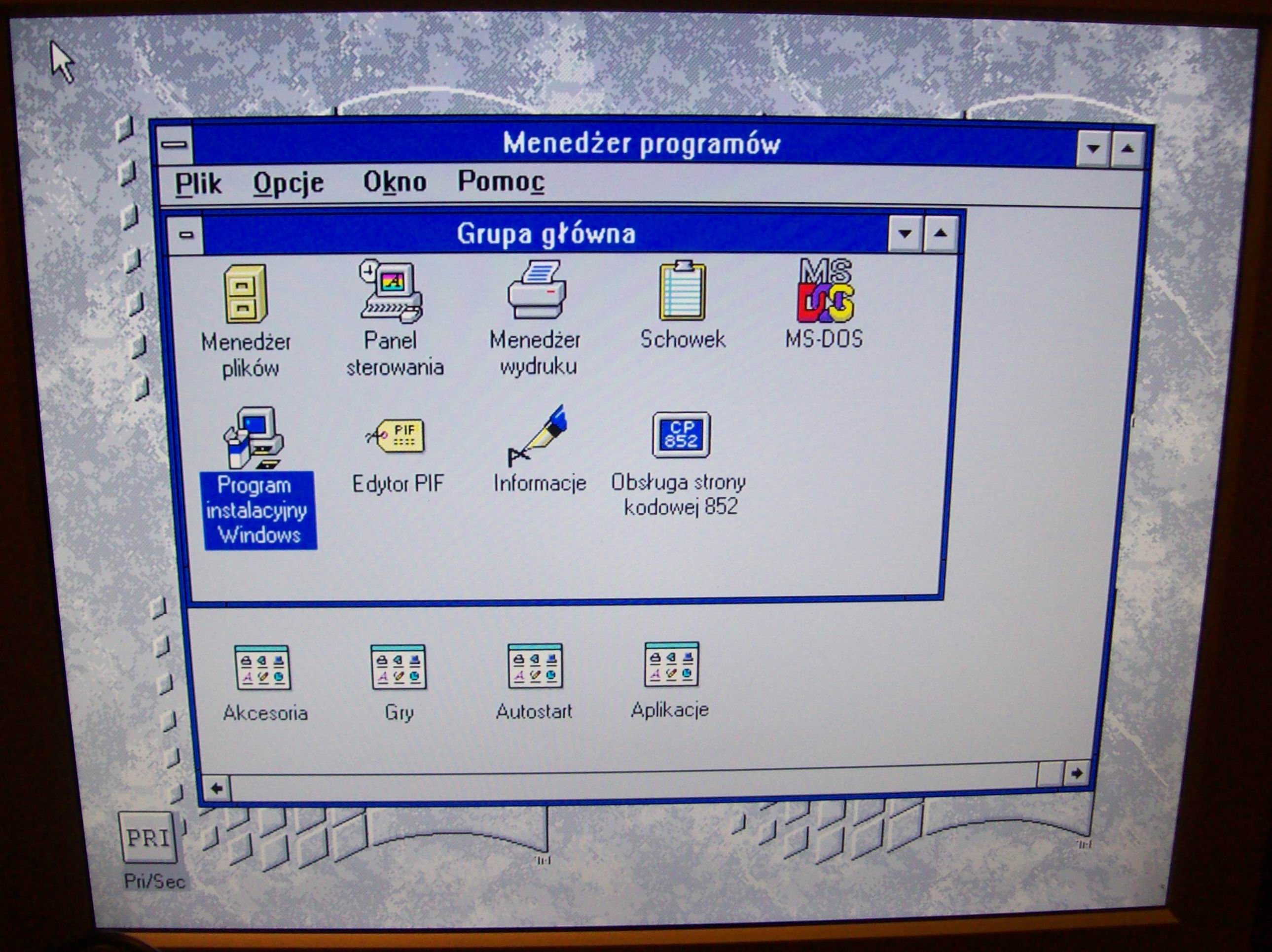1272x952 pixels.
Task: Open Aplikacje program group icon
Action: (671, 664)
